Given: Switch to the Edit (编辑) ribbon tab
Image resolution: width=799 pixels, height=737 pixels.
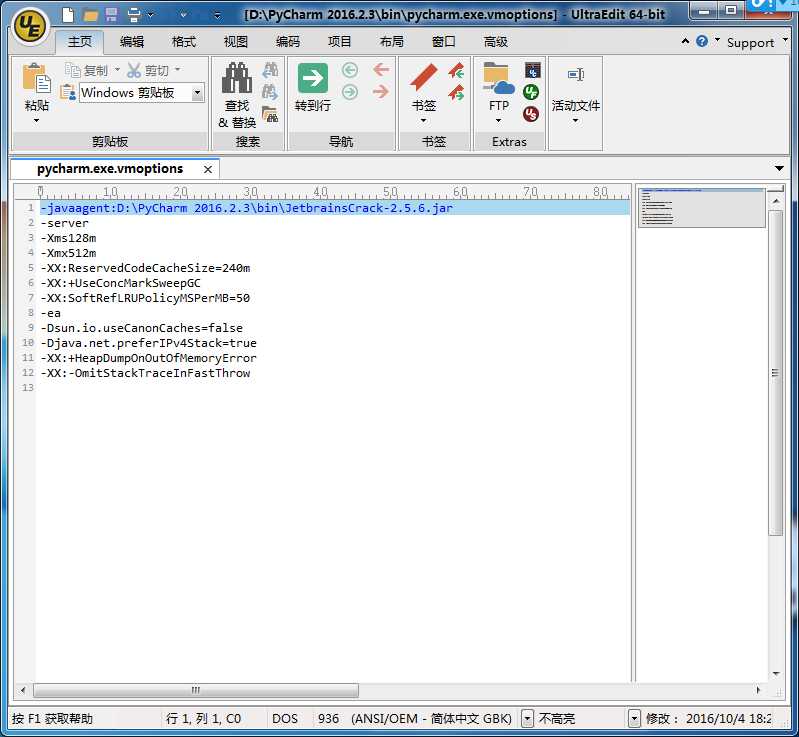Looking at the screenshot, I should click(x=132, y=41).
